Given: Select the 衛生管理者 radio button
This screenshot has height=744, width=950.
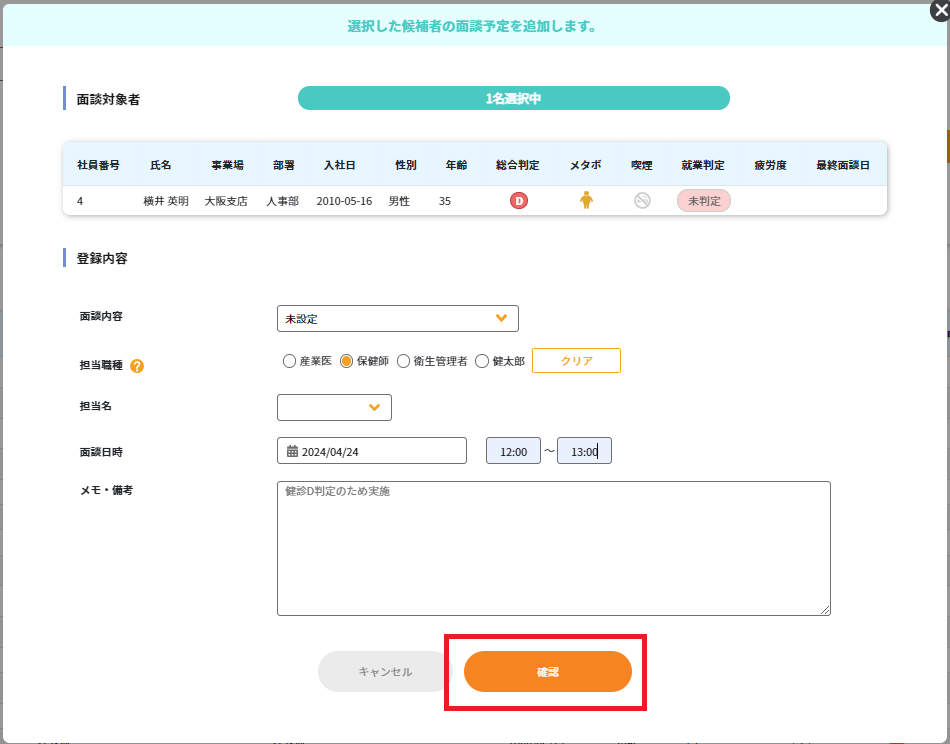Looking at the screenshot, I should point(403,361).
